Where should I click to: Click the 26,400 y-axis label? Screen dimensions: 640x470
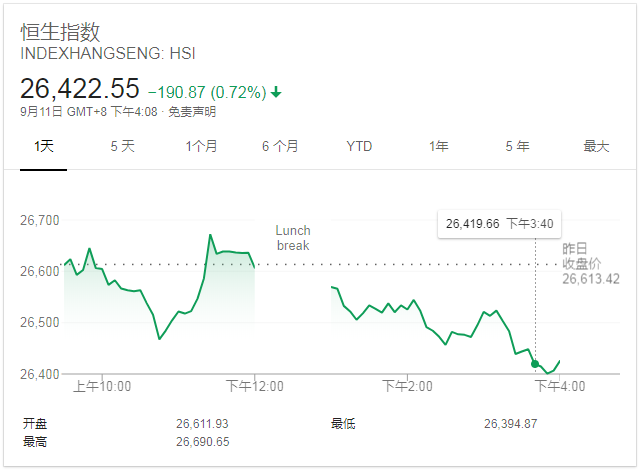point(40,374)
